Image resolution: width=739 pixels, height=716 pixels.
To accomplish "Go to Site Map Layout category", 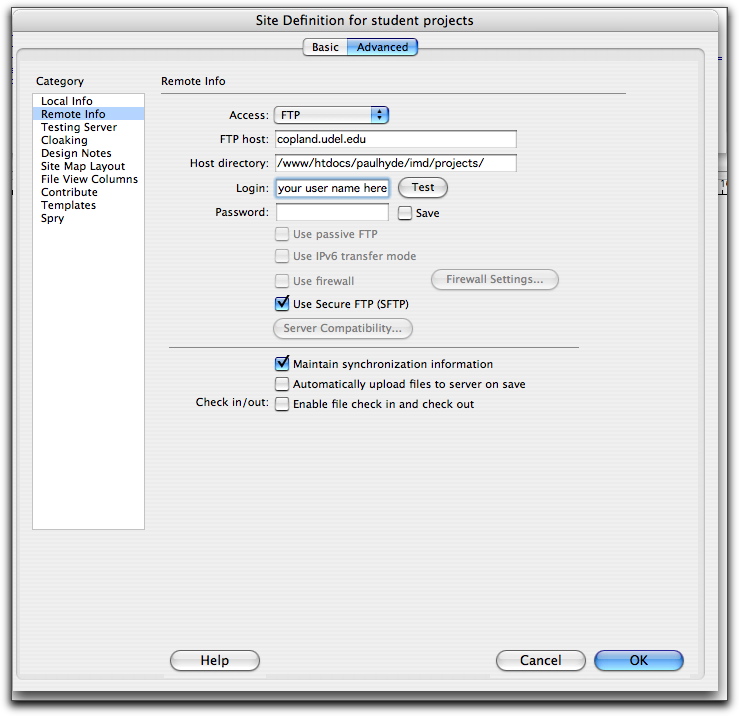I will [x=83, y=167].
